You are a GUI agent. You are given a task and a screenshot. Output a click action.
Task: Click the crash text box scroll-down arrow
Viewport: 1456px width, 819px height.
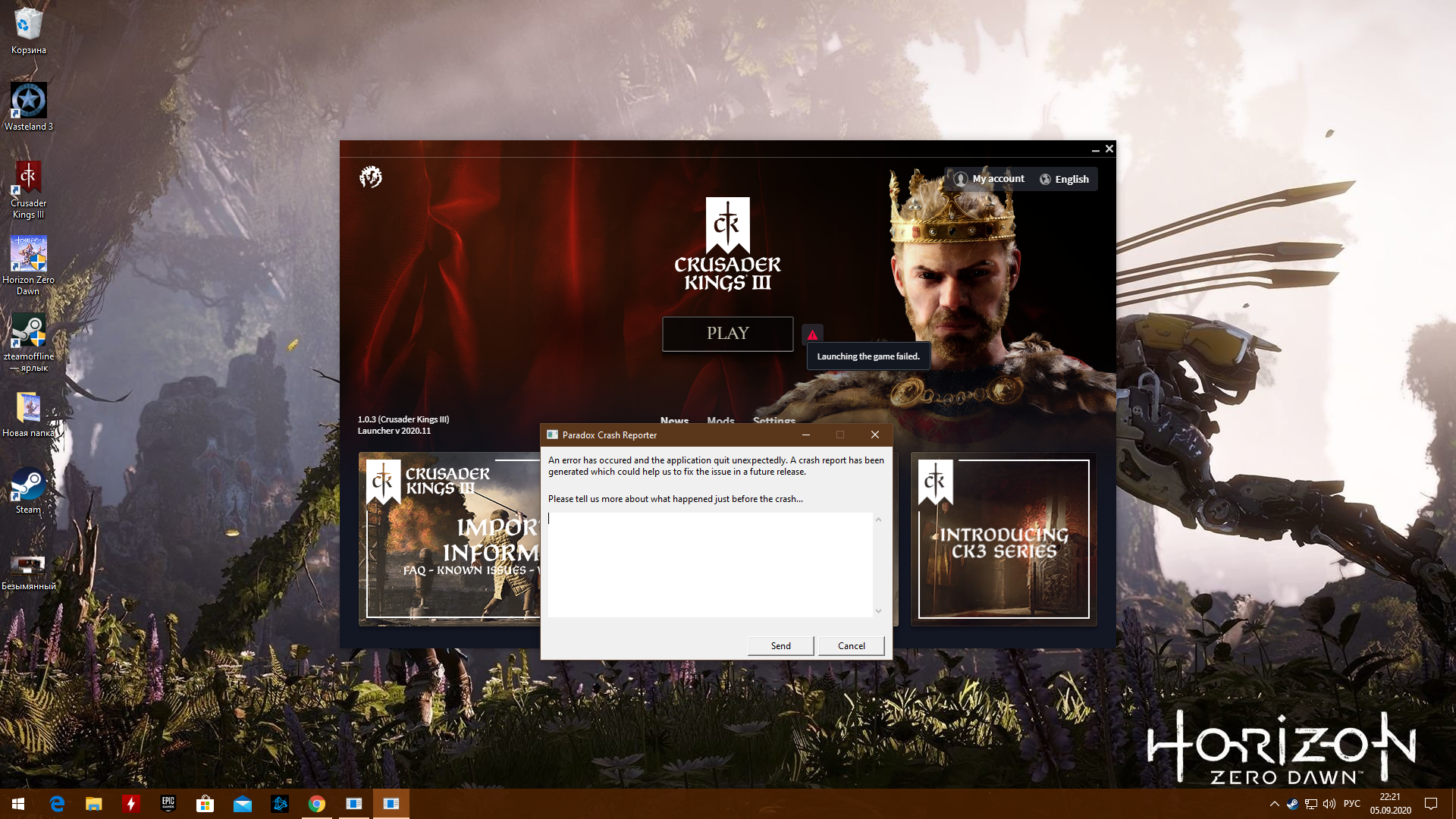tap(878, 610)
